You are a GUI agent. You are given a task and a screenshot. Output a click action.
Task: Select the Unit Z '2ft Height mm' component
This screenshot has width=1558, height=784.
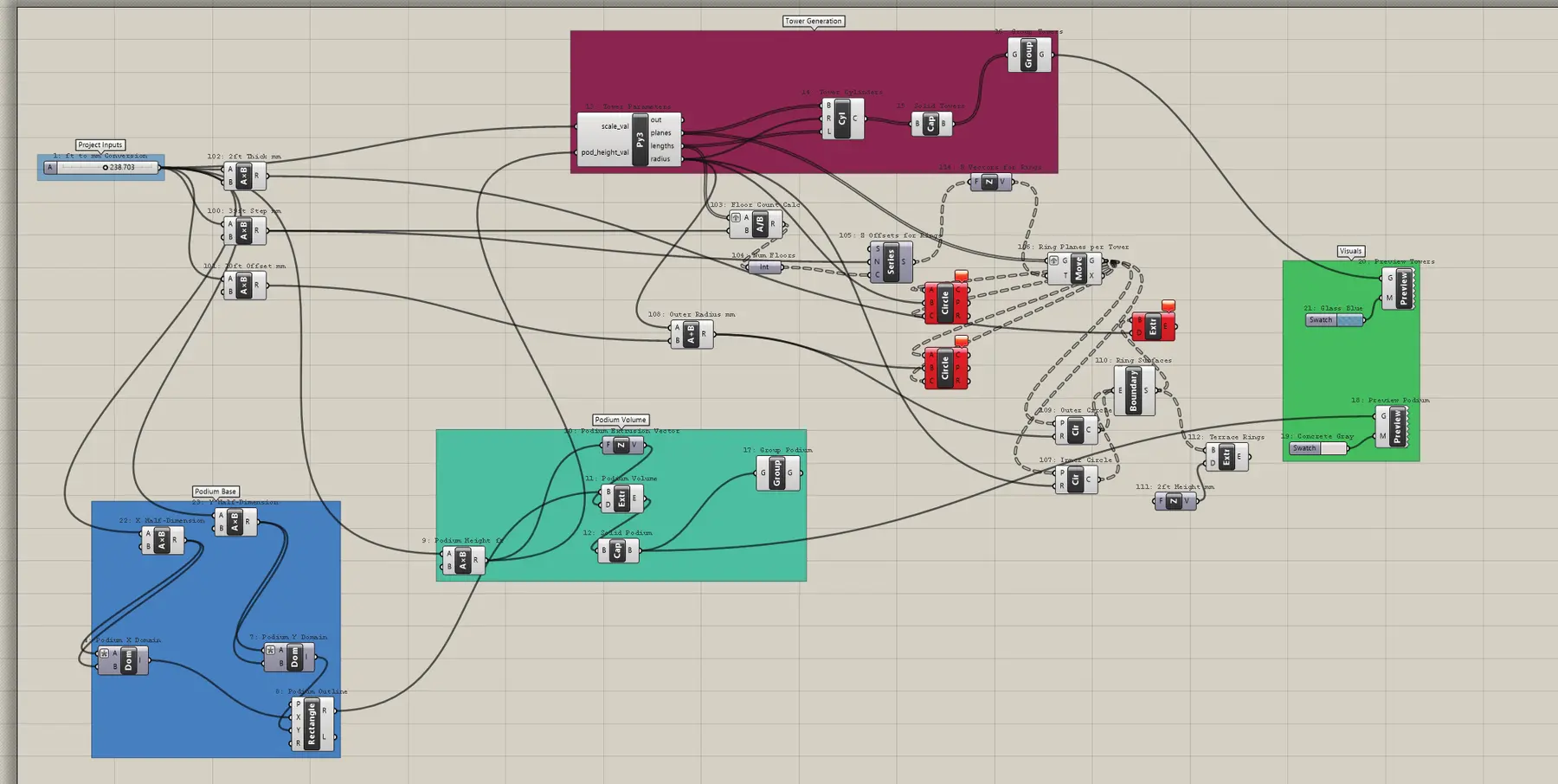[x=1175, y=501]
